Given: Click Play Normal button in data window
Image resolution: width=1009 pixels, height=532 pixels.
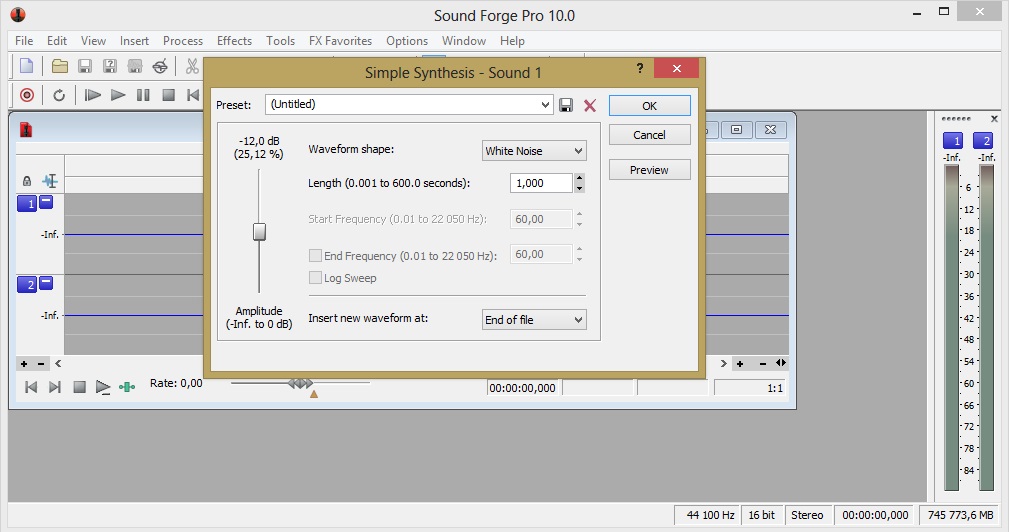Looking at the screenshot, I should 103,387.
